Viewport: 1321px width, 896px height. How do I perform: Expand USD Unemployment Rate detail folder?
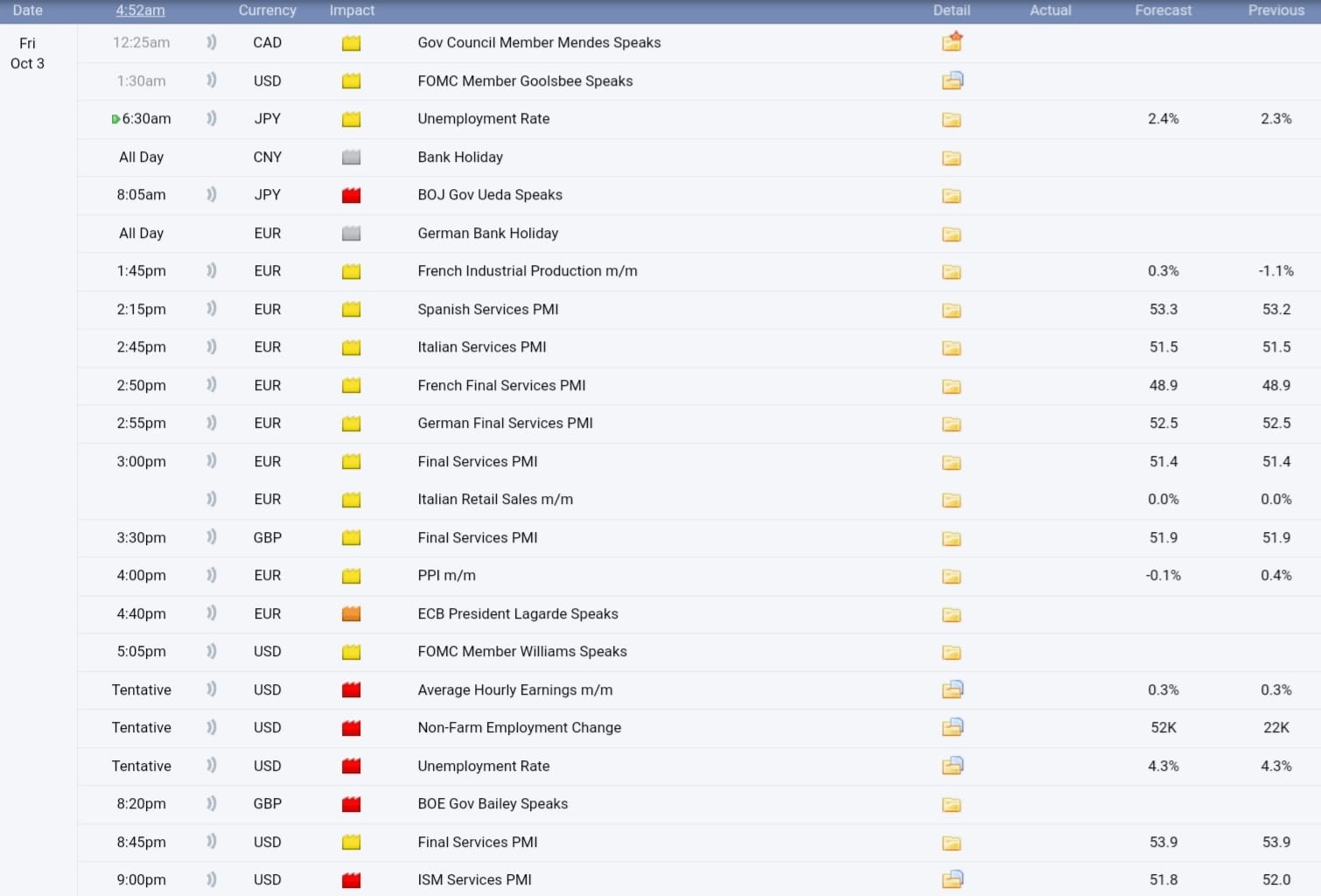pos(952,766)
